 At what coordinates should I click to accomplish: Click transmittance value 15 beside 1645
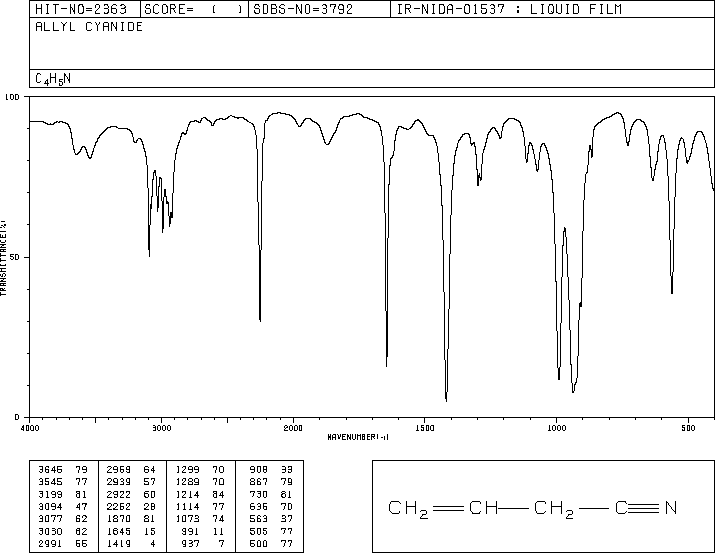(x=150, y=532)
